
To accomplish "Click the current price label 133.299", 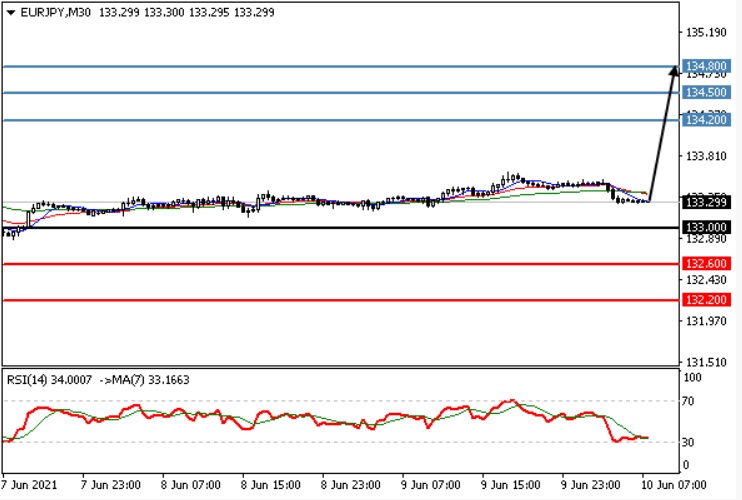I will click(706, 202).
